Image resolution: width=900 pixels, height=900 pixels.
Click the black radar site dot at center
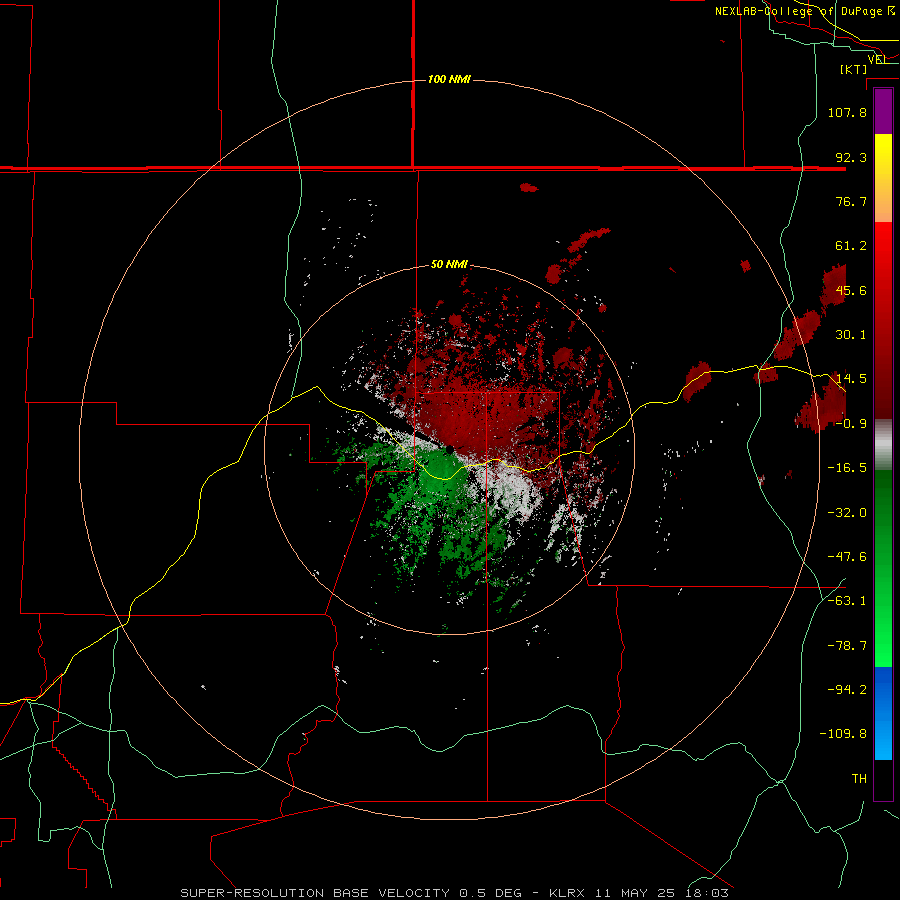(451, 449)
